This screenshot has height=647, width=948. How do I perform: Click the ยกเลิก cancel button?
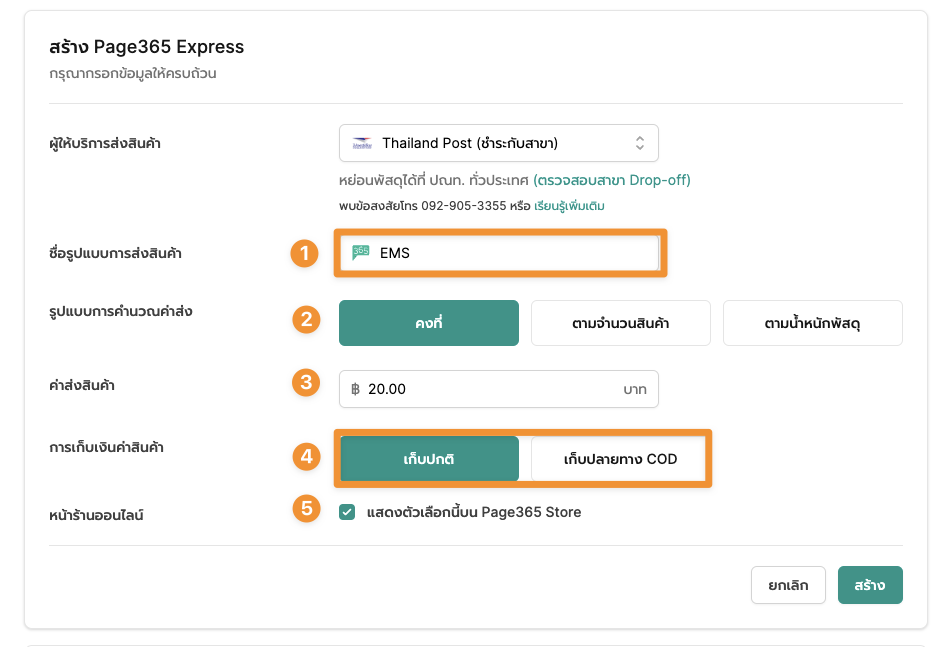coord(788,585)
